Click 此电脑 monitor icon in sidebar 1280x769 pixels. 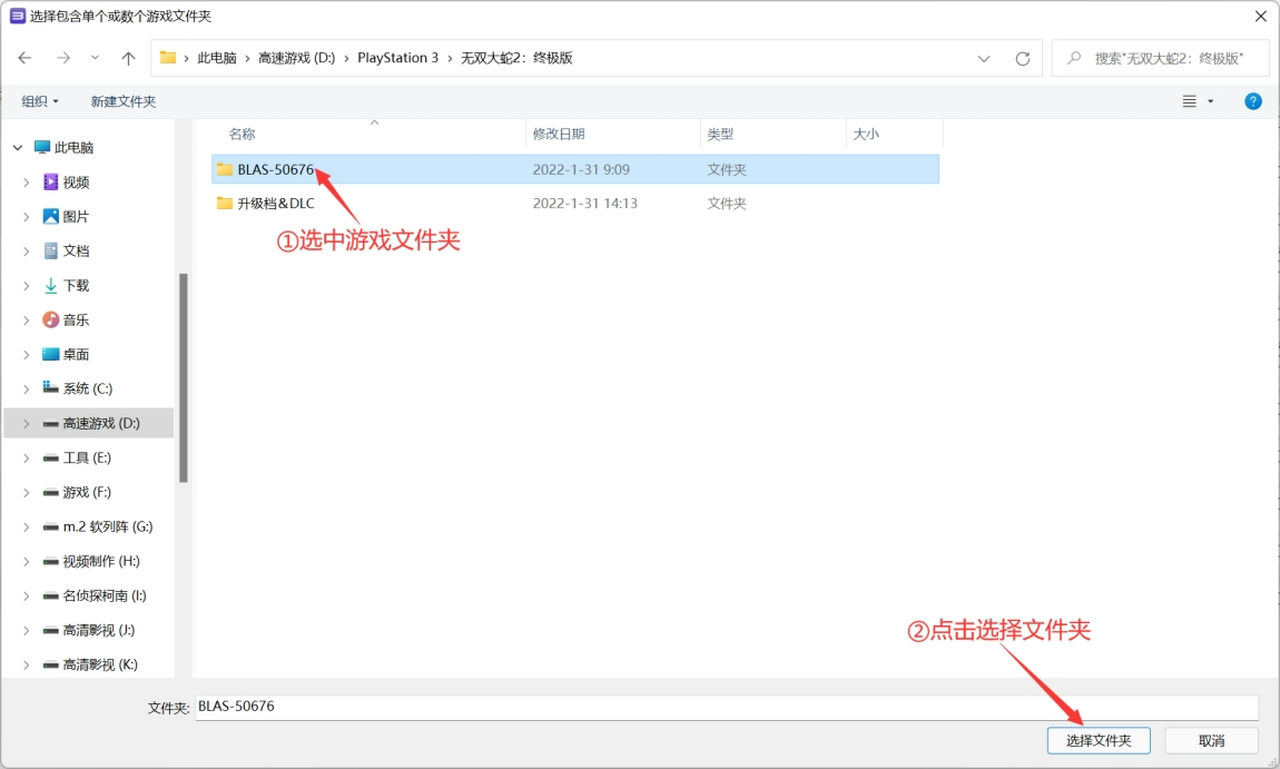[x=42, y=147]
